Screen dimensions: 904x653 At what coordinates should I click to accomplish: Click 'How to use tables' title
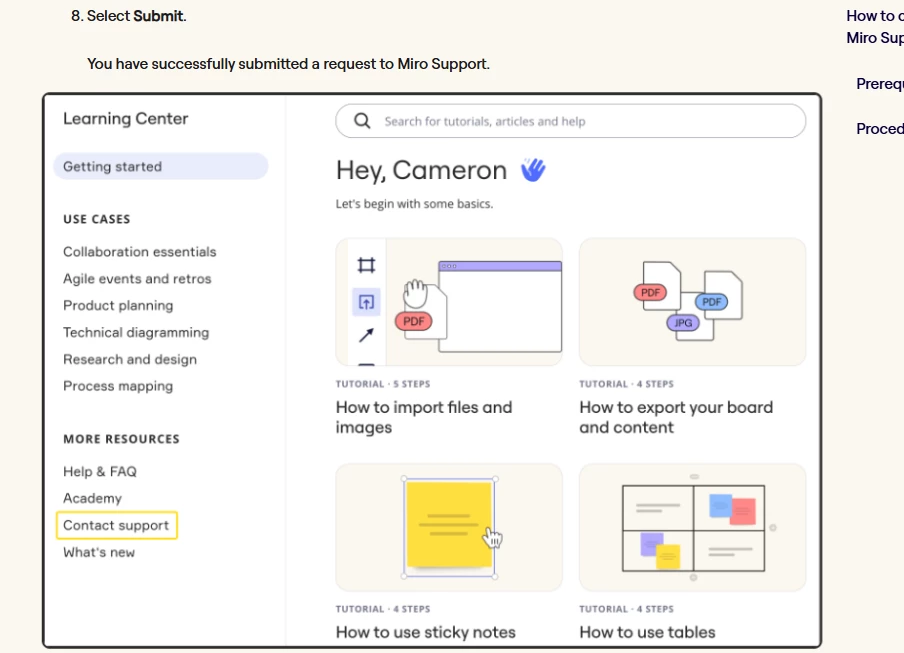(x=647, y=632)
